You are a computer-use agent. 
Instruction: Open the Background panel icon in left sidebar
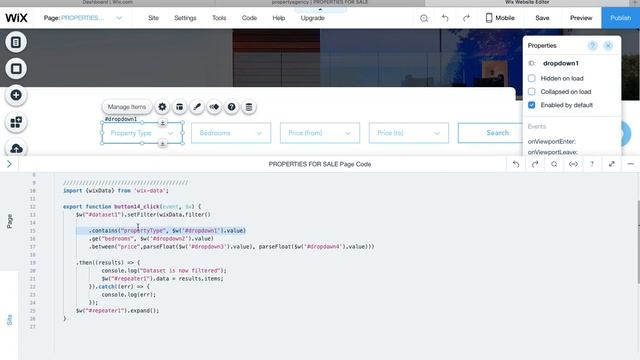point(16,69)
